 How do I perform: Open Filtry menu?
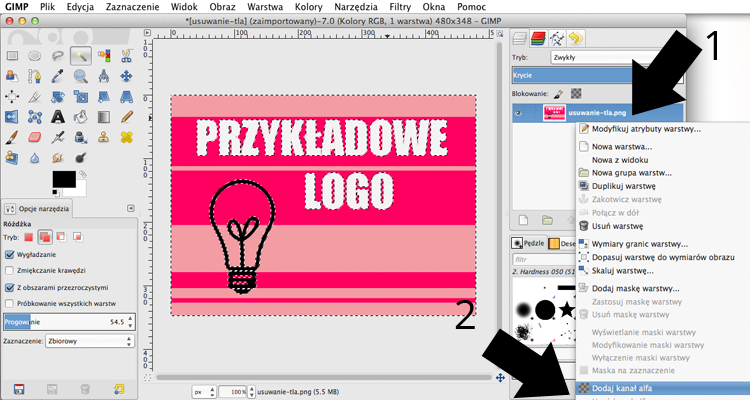pyautogui.click(x=400, y=7)
